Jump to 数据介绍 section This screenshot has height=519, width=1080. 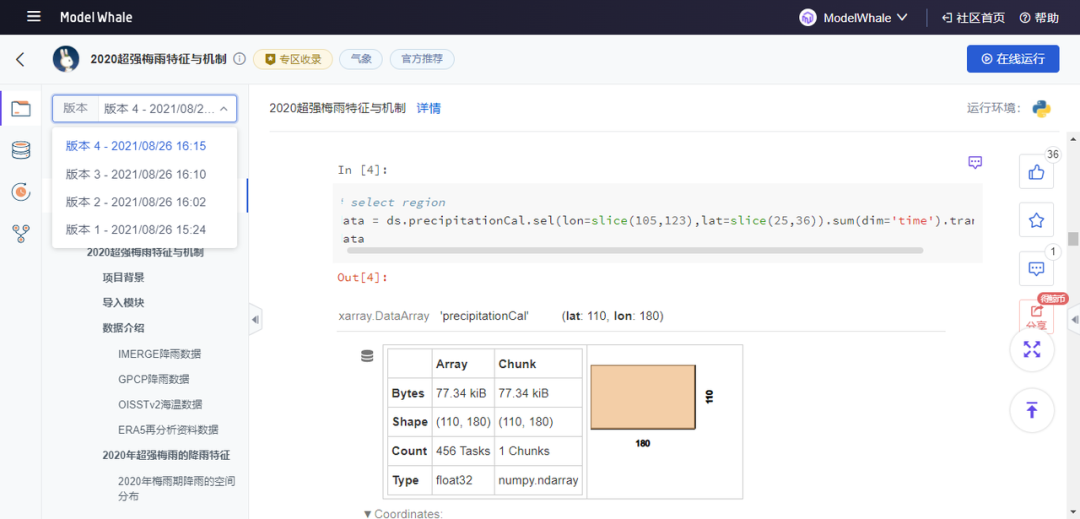point(123,328)
